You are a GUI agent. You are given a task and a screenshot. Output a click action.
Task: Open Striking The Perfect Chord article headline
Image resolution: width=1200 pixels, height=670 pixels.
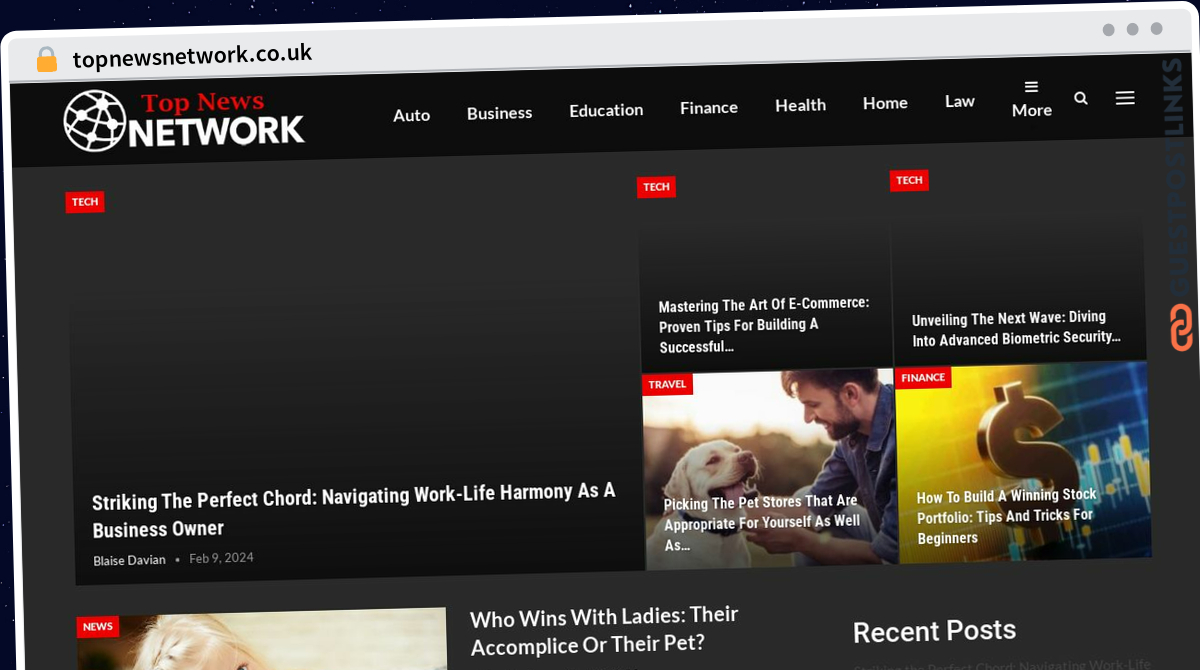pyautogui.click(x=354, y=510)
